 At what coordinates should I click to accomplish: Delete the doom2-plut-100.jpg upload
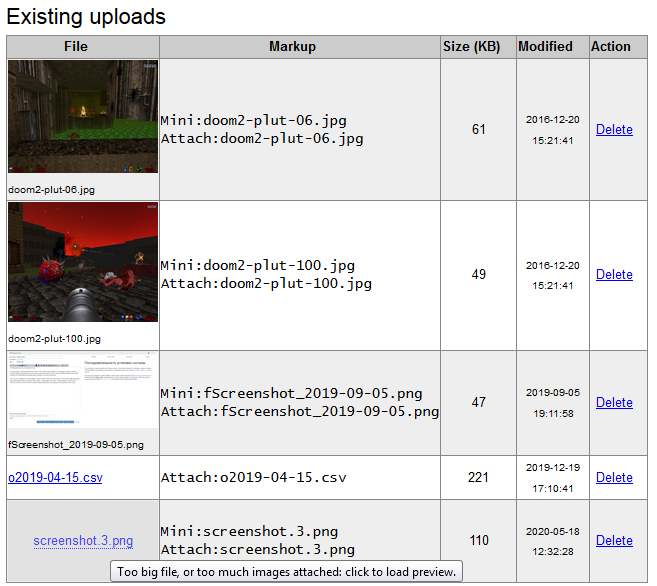coord(614,274)
